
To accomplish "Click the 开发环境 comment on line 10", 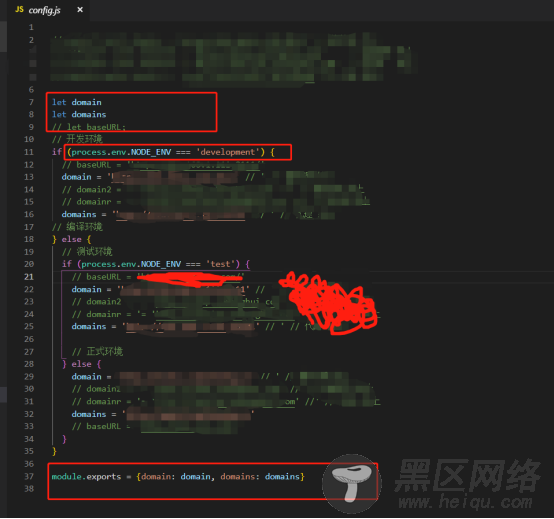I will pyautogui.click(x=77, y=139).
